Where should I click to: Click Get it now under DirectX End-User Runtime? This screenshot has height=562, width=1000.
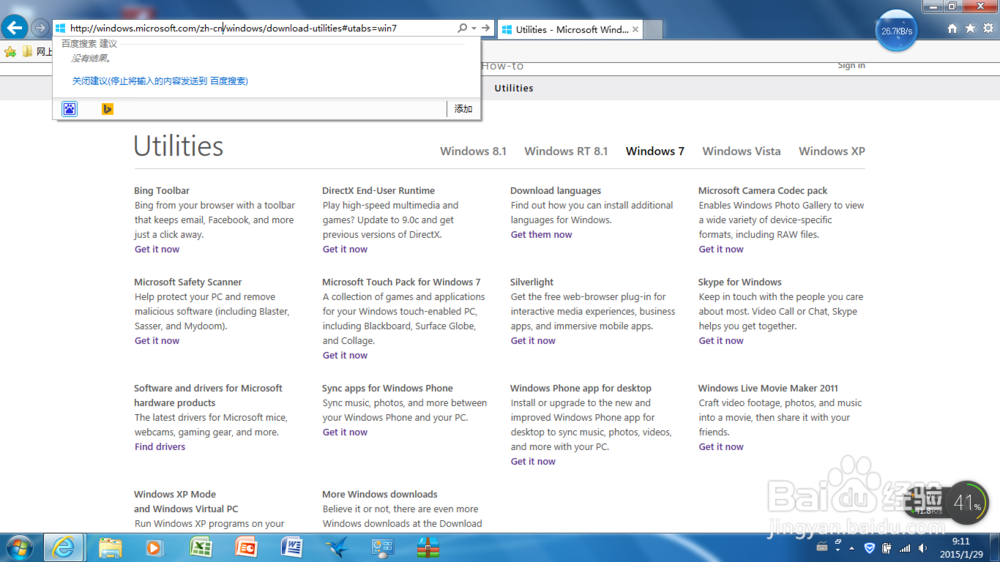(345, 249)
